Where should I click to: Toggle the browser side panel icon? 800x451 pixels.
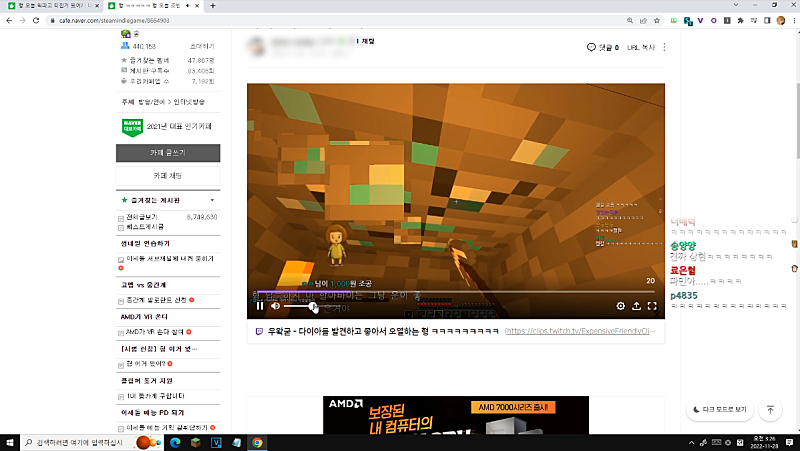(767, 20)
